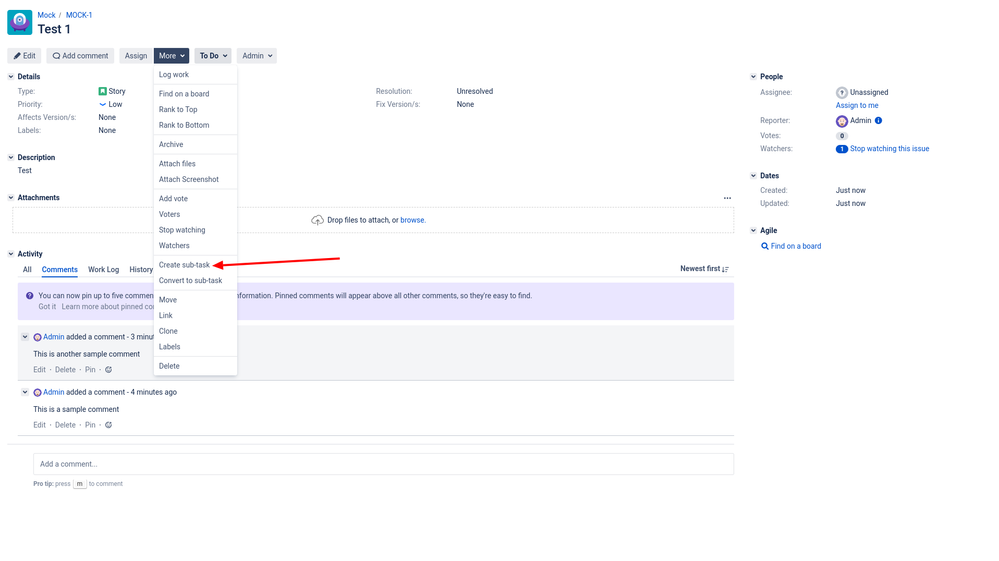The image size is (999, 561).
Task: Delete the 'This is a sample comment' comment
Action: (x=65, y=425)
